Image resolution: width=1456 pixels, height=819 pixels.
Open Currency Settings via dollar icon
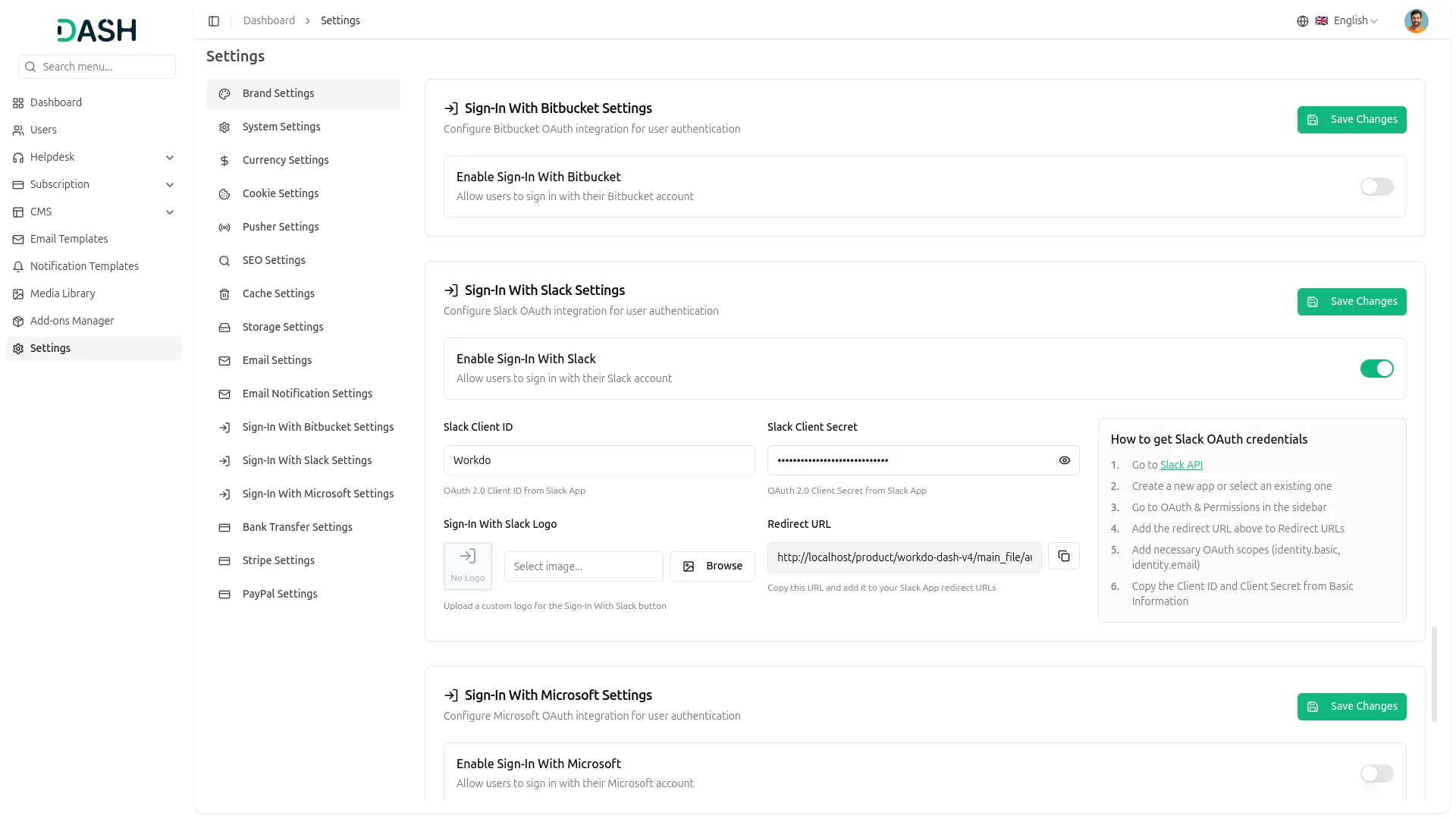point(224,160)
